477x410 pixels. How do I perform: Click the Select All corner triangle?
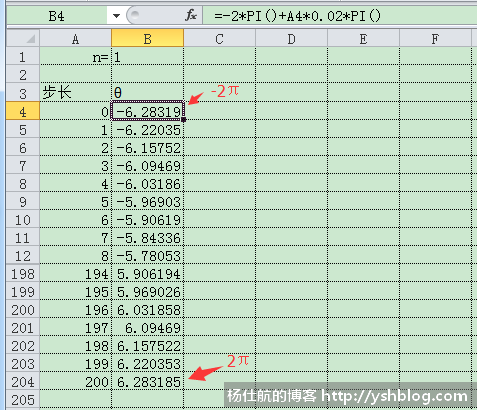(23, 39)
